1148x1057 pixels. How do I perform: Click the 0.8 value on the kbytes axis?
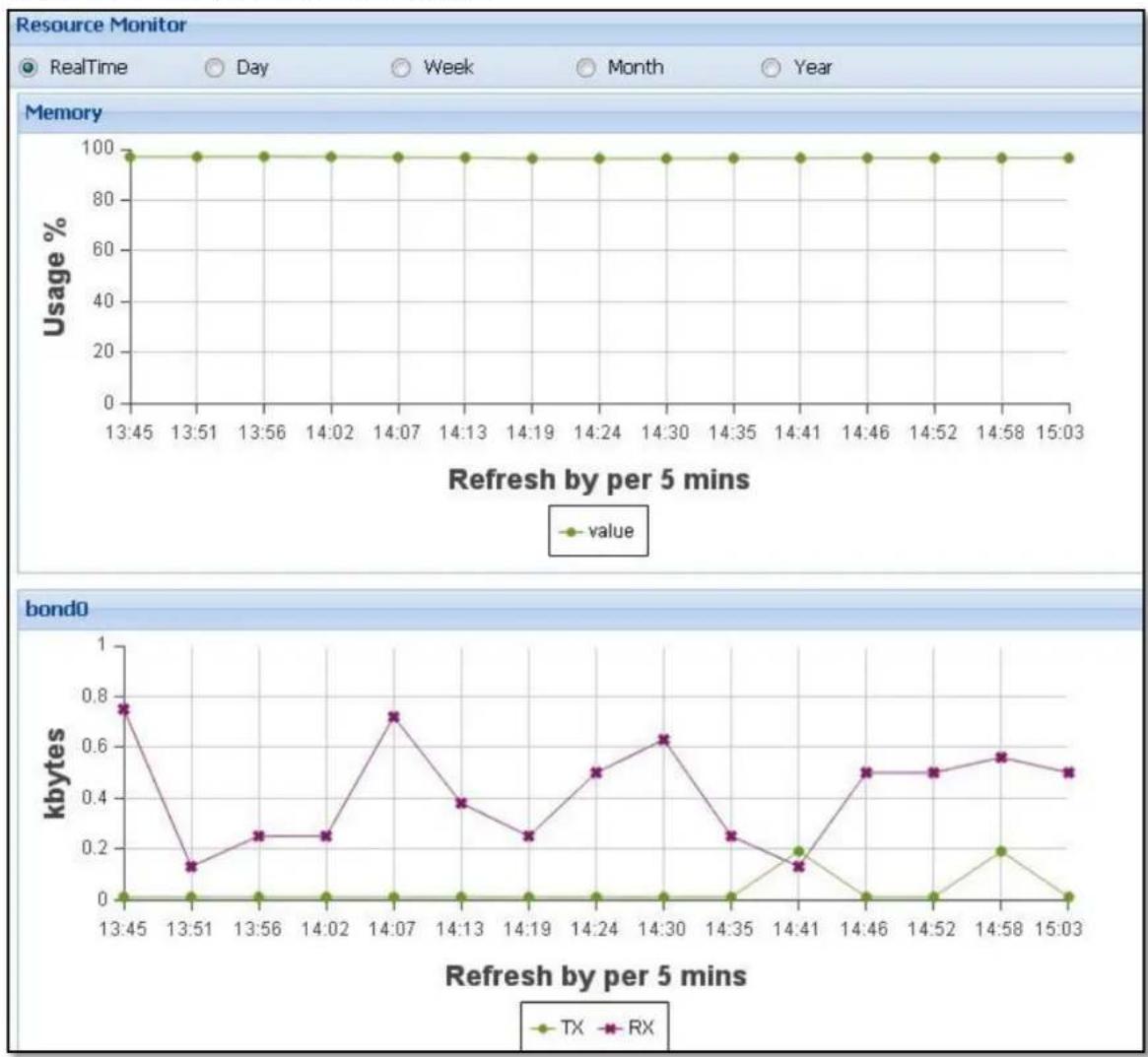(95, 695)
